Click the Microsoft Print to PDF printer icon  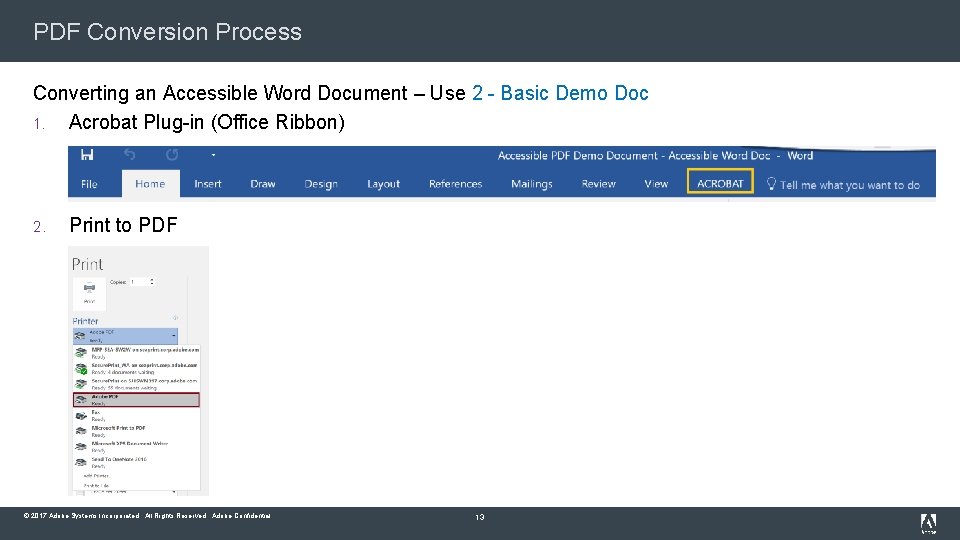tap(81, 431)
